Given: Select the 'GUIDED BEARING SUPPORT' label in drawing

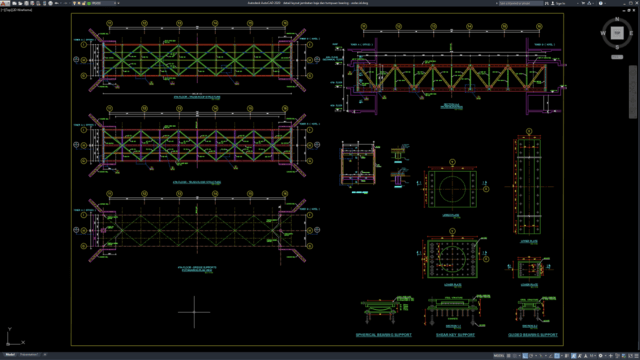Looking at the screenshot, I should click(533, 335).
